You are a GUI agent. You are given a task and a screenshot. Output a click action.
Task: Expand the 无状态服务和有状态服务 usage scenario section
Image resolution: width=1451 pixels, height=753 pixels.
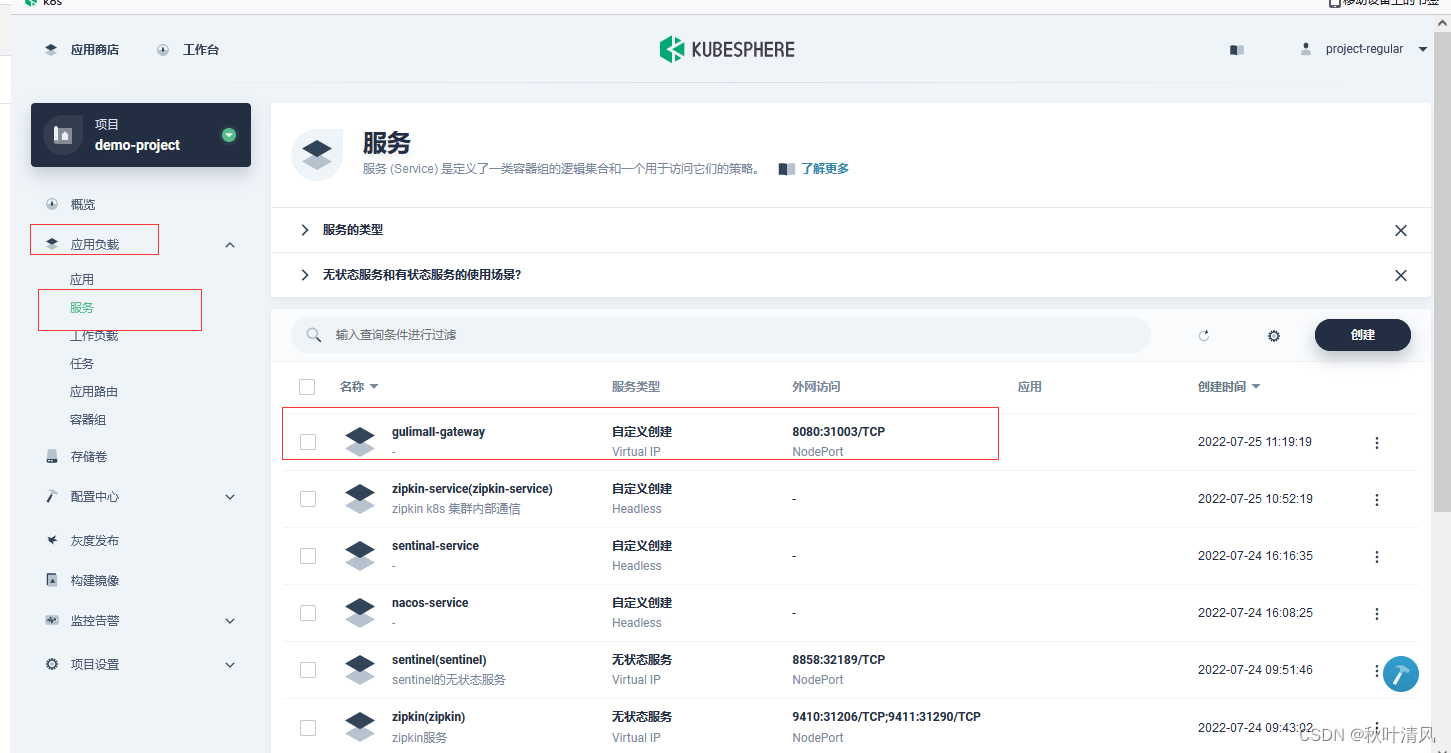pos(305,275)
